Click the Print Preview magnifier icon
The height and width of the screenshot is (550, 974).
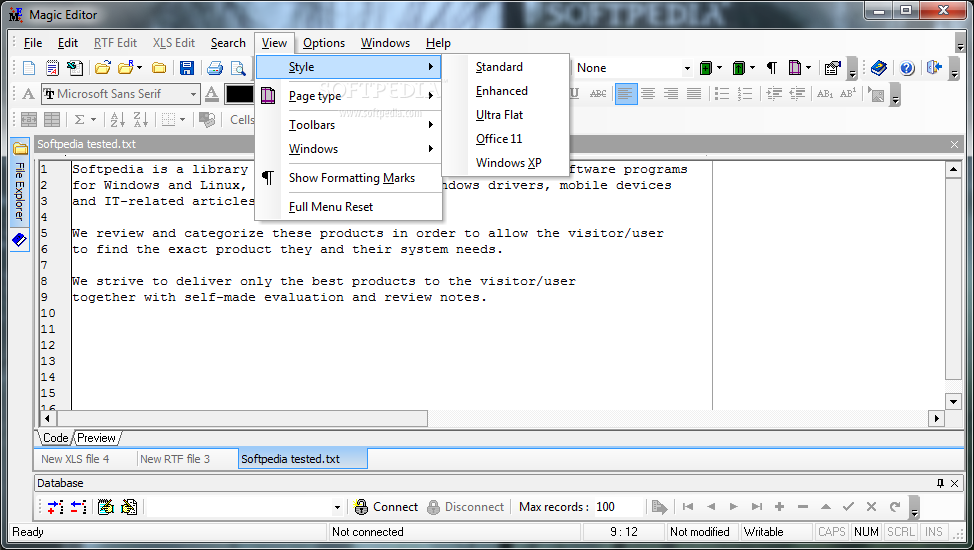click(x=238, y=68)
